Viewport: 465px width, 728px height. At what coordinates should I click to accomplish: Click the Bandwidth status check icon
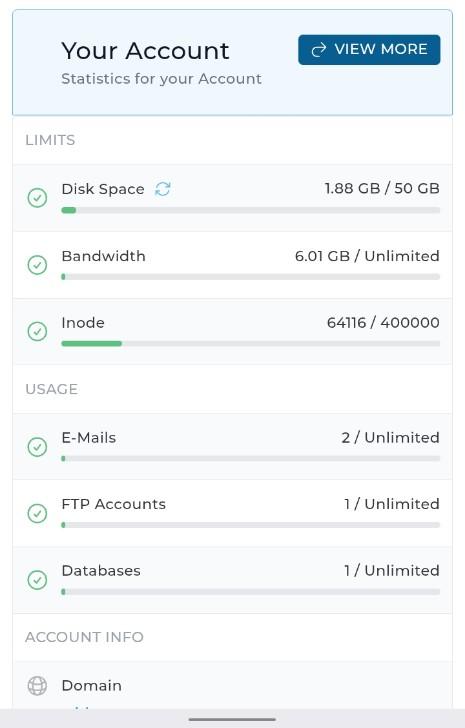pyautogui.click(x=37, y=265)
